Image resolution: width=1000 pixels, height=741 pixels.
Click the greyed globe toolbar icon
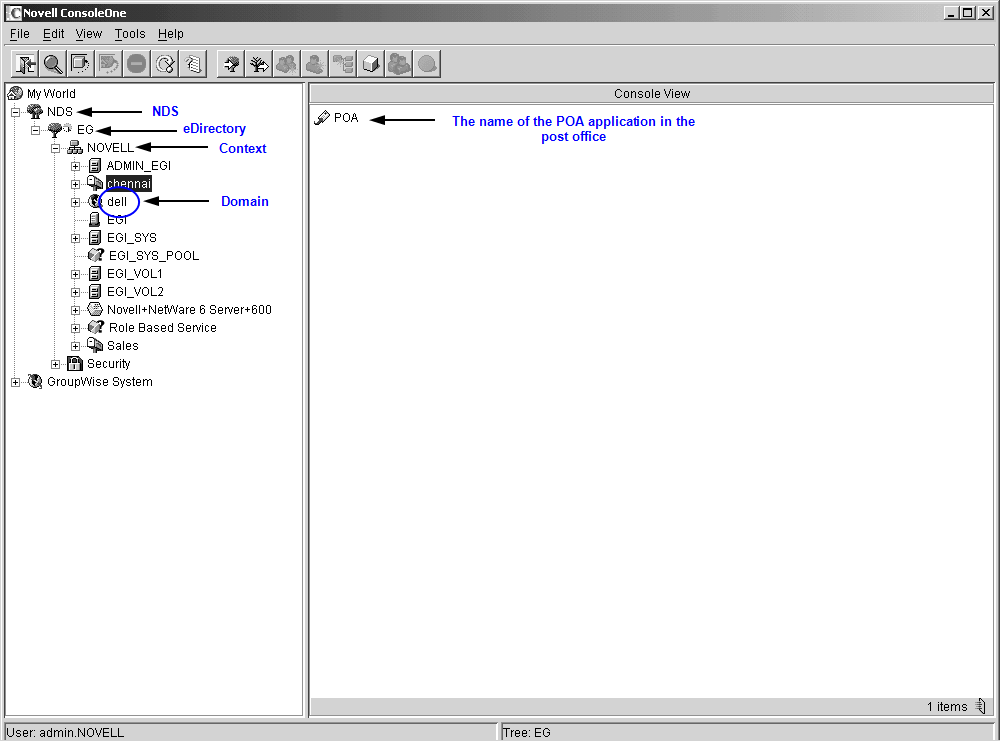click(x=427, y=64)
